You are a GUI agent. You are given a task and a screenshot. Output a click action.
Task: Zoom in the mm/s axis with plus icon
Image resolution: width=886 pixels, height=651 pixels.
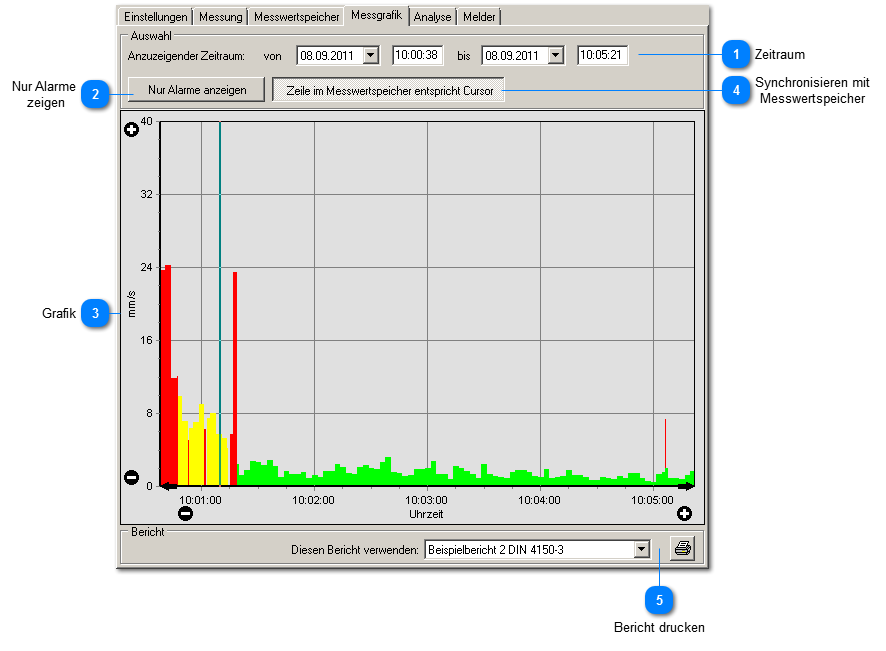[x=131, y=130]
